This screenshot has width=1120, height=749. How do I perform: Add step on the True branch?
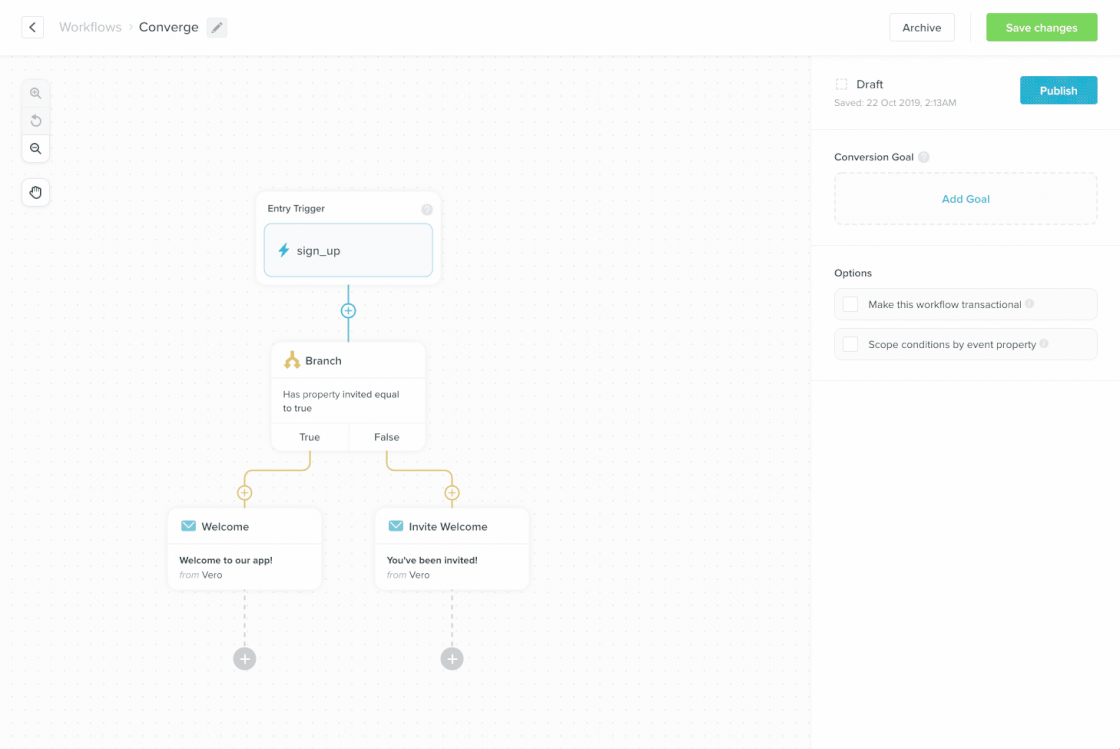click(244, 493)
